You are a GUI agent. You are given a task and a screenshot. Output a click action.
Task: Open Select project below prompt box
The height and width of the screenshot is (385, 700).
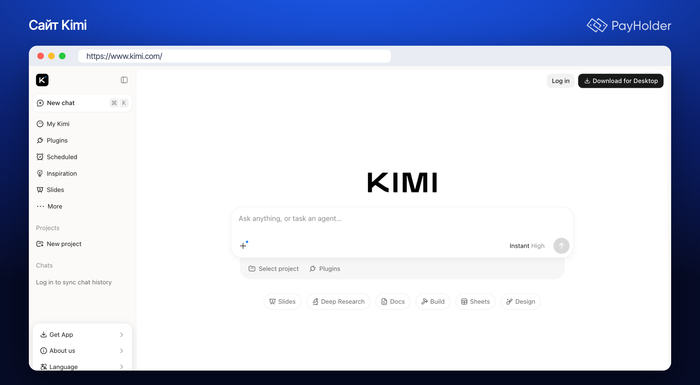274,269
